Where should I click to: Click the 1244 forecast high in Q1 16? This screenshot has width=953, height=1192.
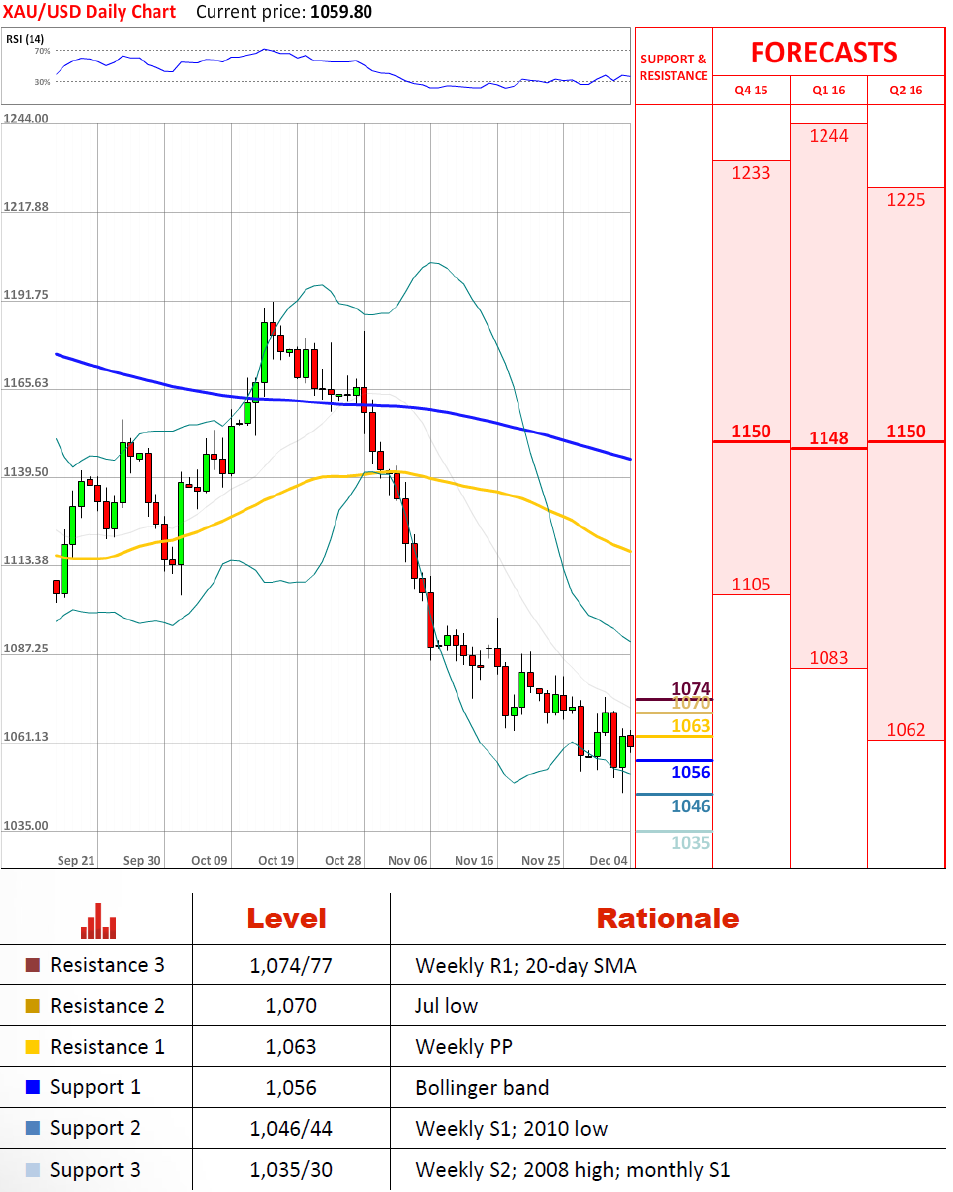829,136
